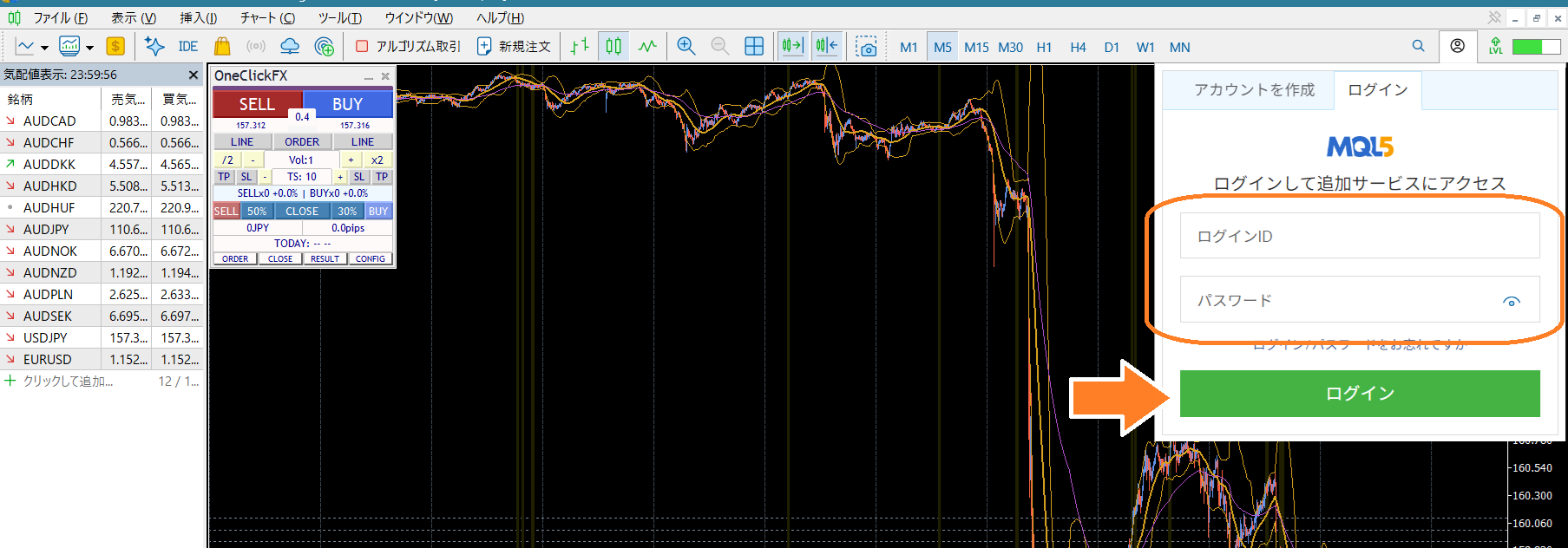This screenshot has height=548, width=1568.
Task: Click the green ログイン button
Action: click(1360, 394)
